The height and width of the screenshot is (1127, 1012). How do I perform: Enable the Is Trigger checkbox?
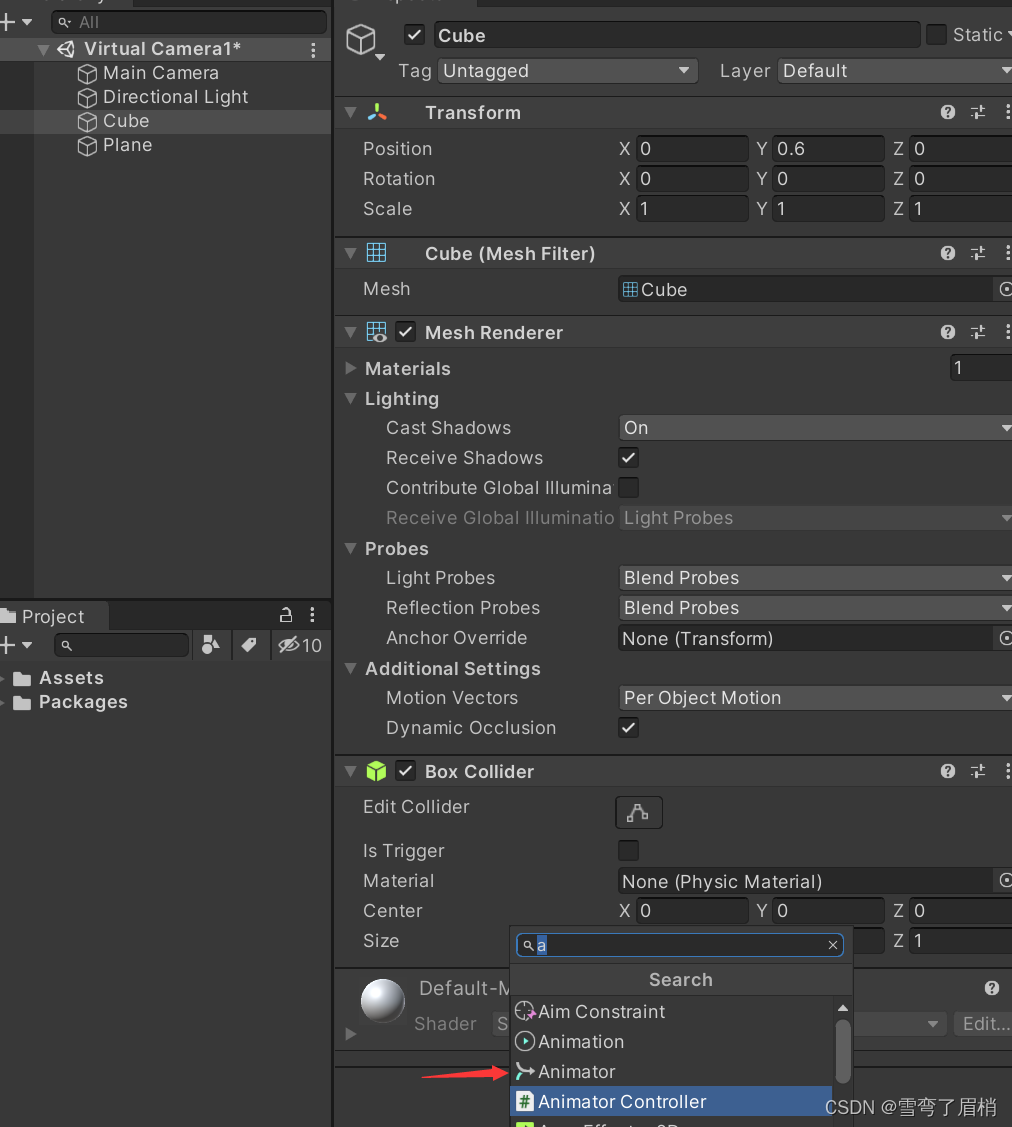628,850
